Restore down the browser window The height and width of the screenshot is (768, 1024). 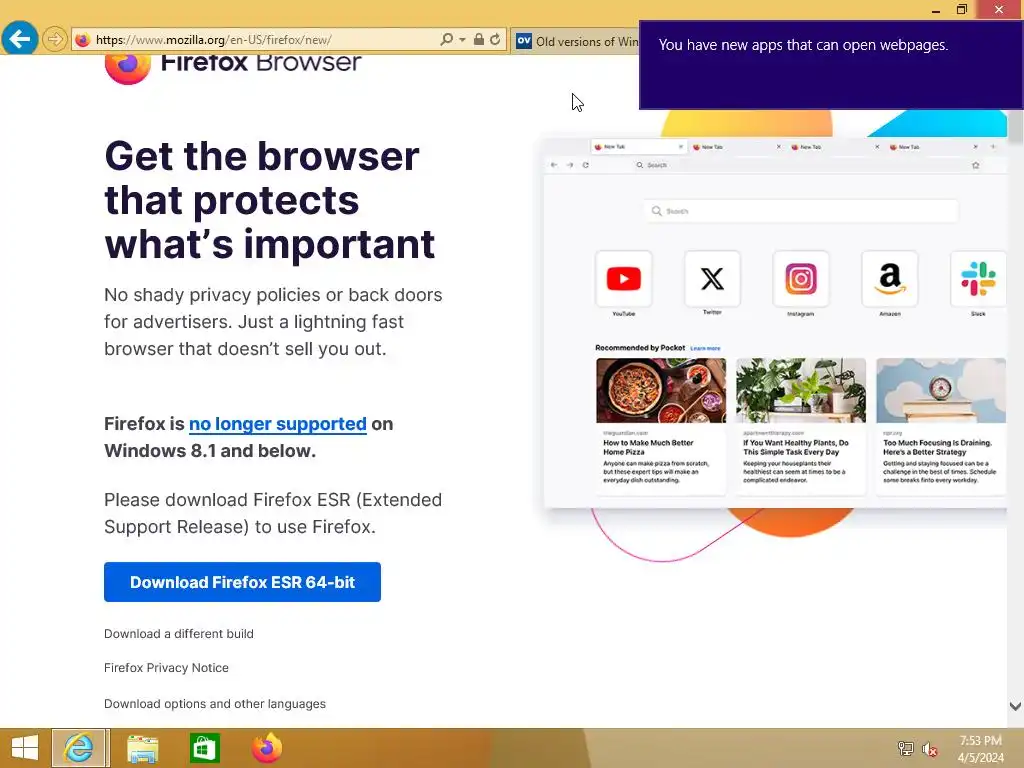coord(961,9)
